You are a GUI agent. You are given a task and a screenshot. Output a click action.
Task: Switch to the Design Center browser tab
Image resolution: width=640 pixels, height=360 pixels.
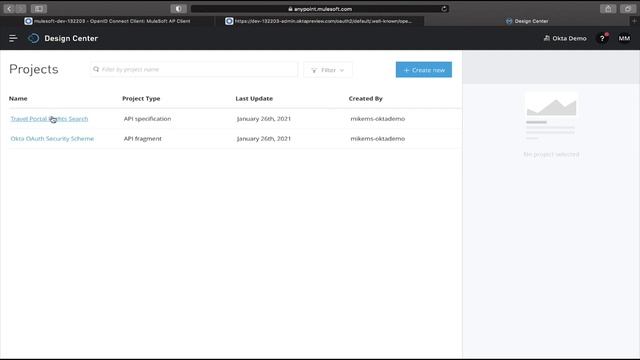(x=527, y=21)
